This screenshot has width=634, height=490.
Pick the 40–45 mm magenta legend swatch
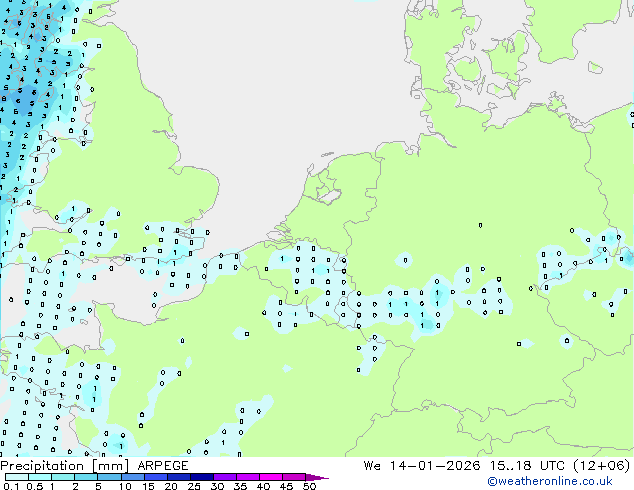[271, 477]
